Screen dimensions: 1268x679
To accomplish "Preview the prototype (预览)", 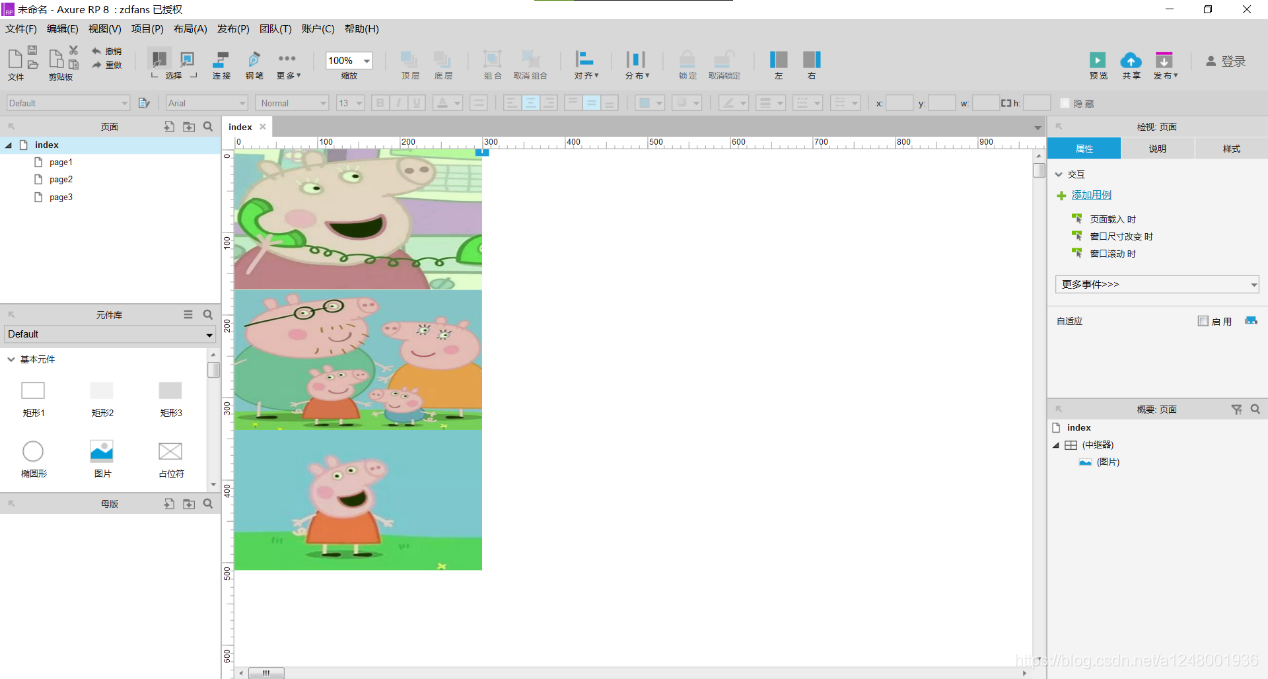I will click(x=1098, y=60).
